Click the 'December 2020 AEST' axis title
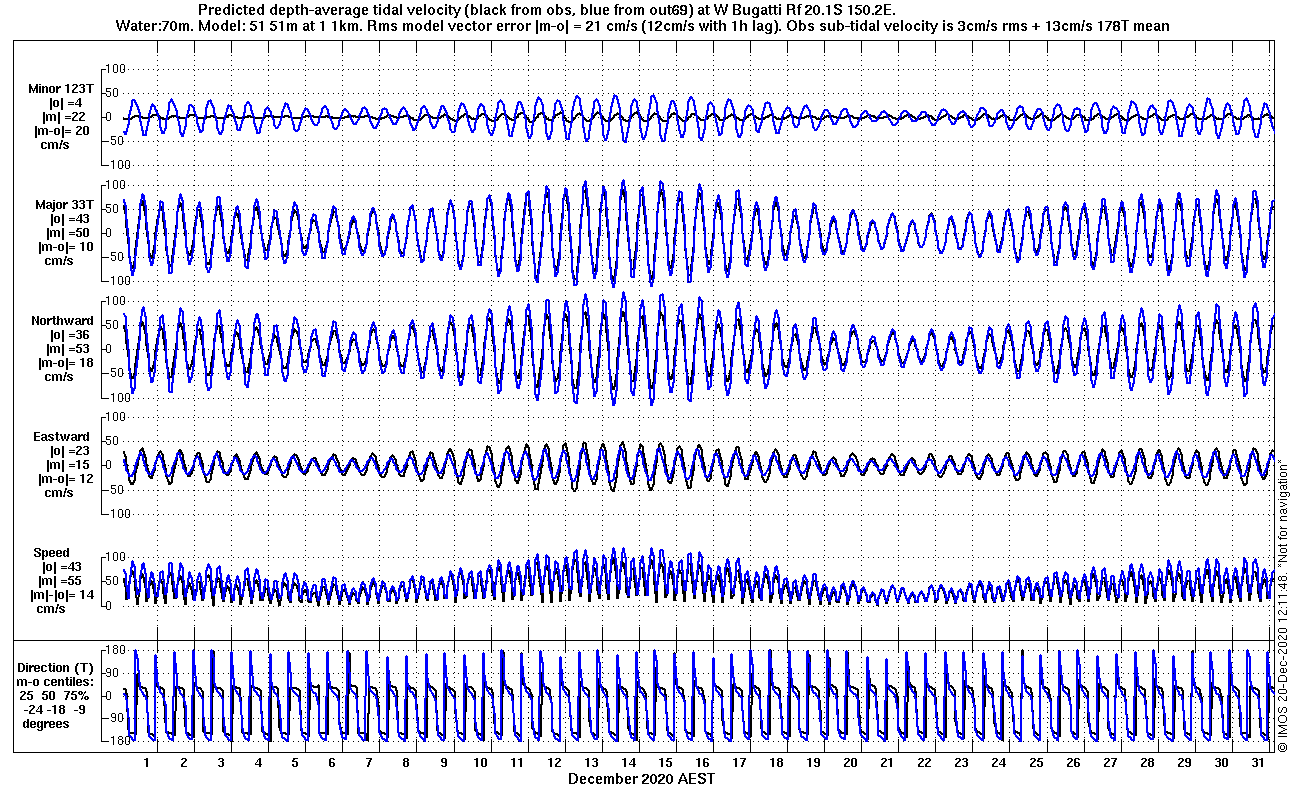 tap(641, 778)
